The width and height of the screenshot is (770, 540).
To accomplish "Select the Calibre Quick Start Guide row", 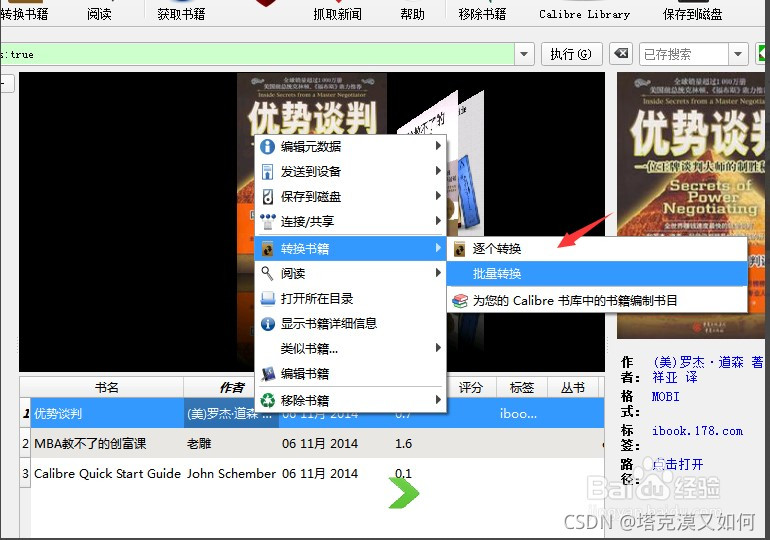I will tap(312, 473).
